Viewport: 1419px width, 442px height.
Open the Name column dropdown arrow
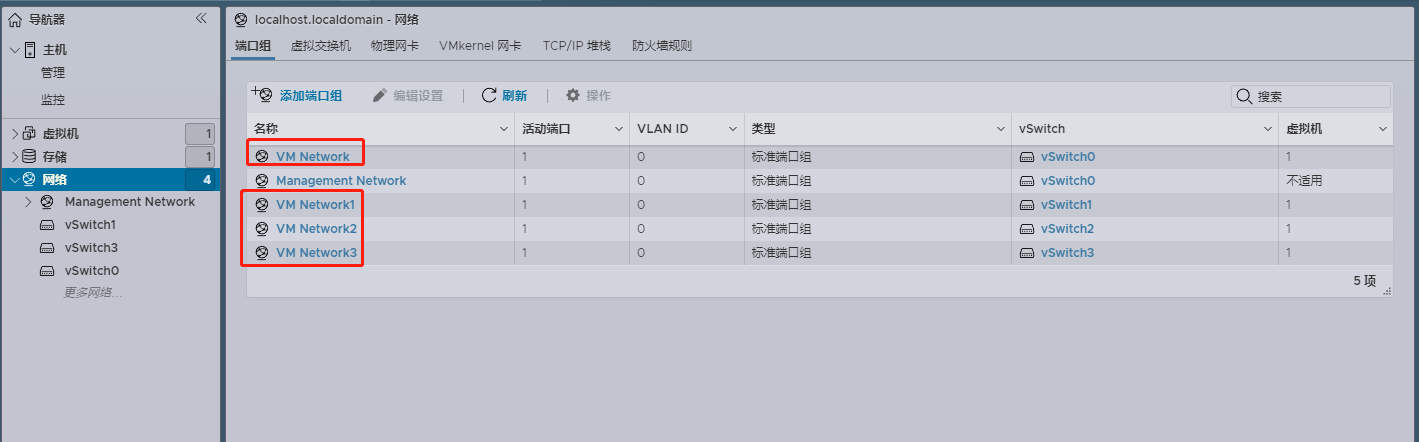pos(504,130)
